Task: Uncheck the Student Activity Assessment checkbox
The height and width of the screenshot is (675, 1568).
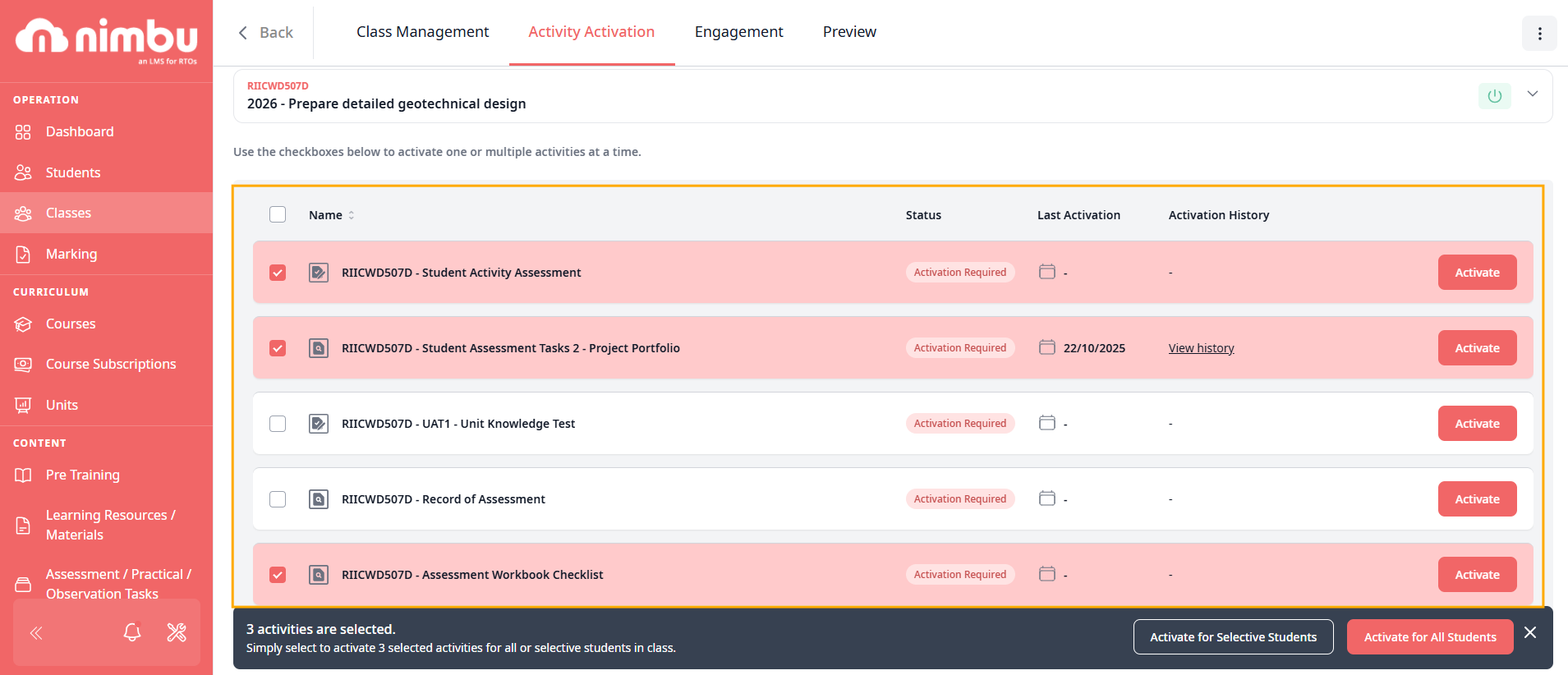Action: [278, 273]
